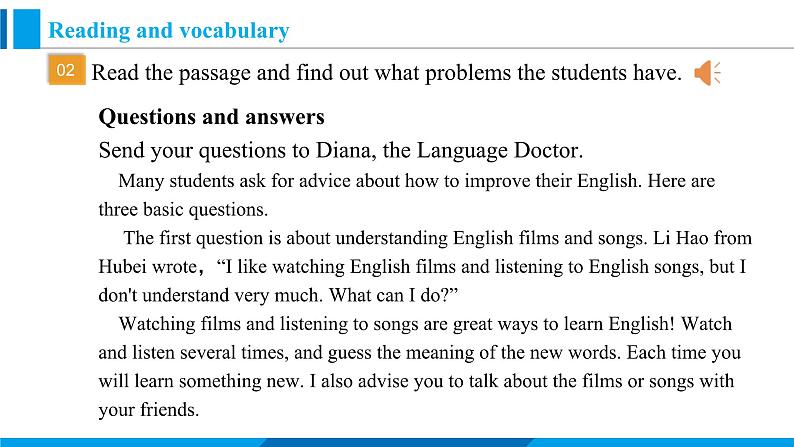Click the line starting 'Hubei wrote'
This screenshot has height=447, width=794.
[422, 267]
